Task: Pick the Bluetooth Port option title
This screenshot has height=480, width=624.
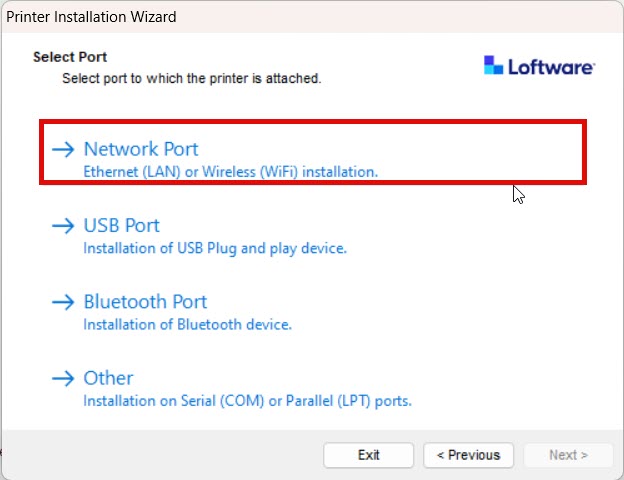Action: click(145, 302)
